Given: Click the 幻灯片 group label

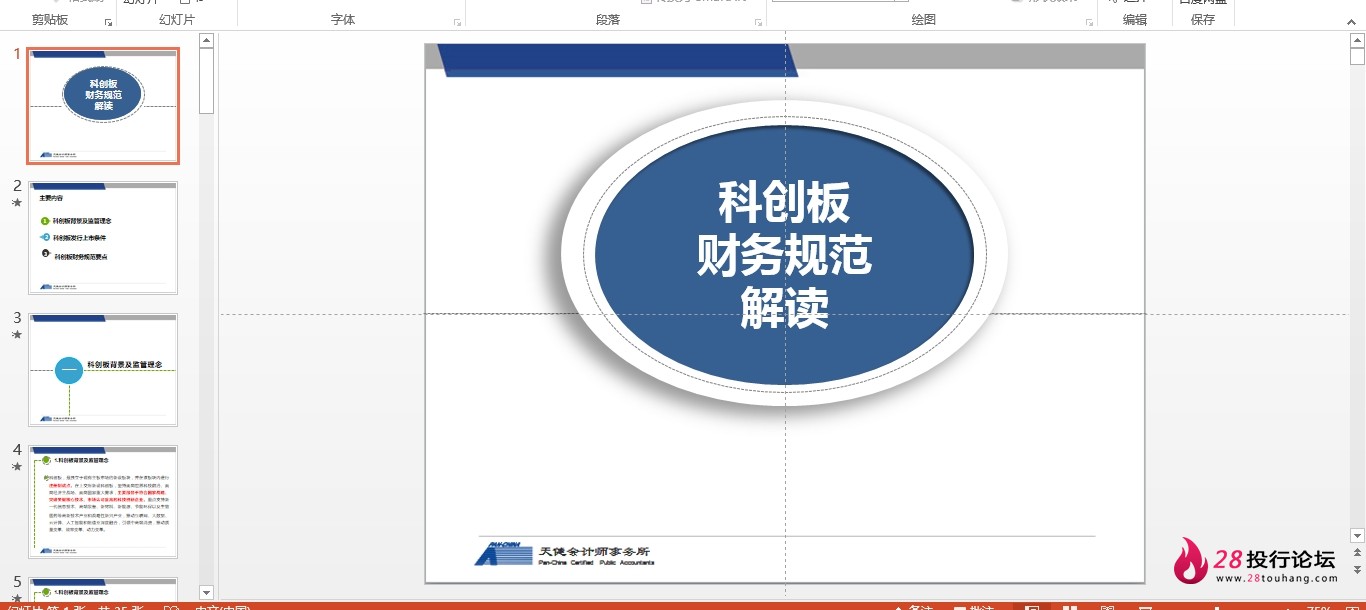Looking at the screenshot, I should pos(177,20).
